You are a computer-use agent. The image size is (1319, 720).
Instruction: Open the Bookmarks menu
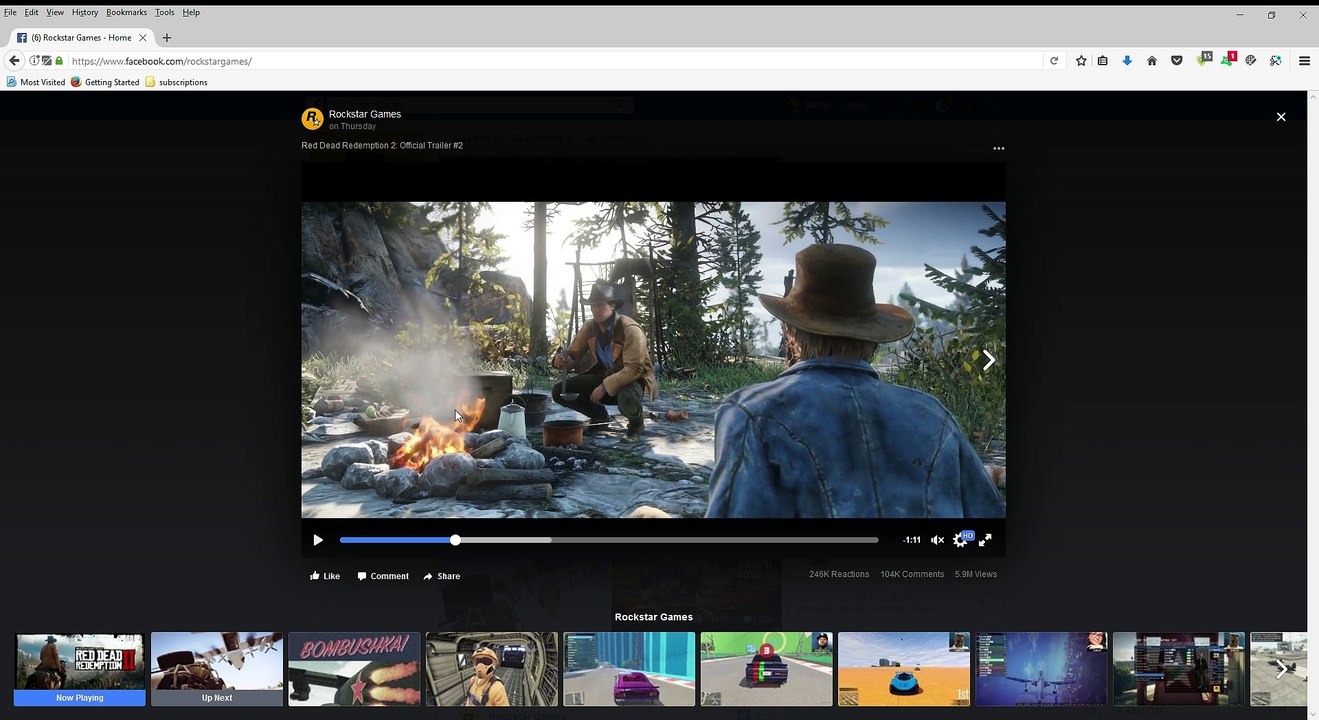click(x=126, y=12)
